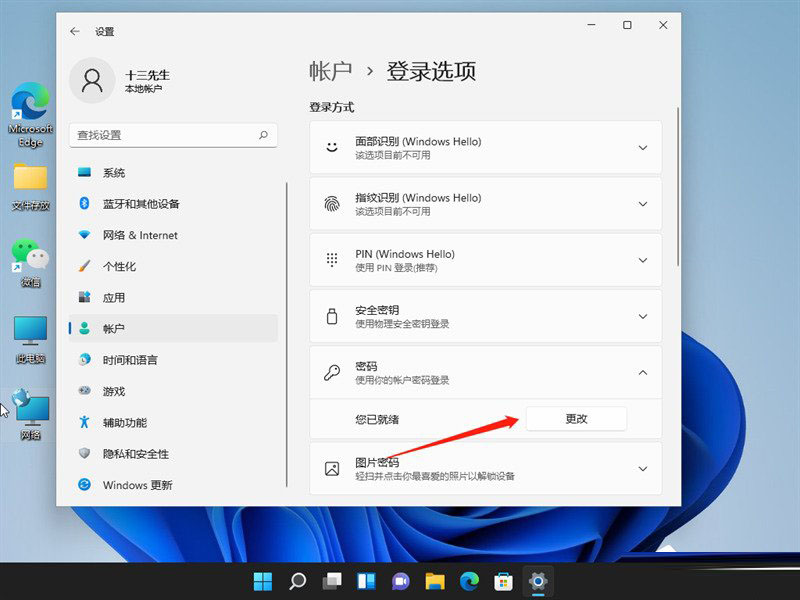
Task: Open File Explorer from the taskbar
Action: (x=434, y=580)
